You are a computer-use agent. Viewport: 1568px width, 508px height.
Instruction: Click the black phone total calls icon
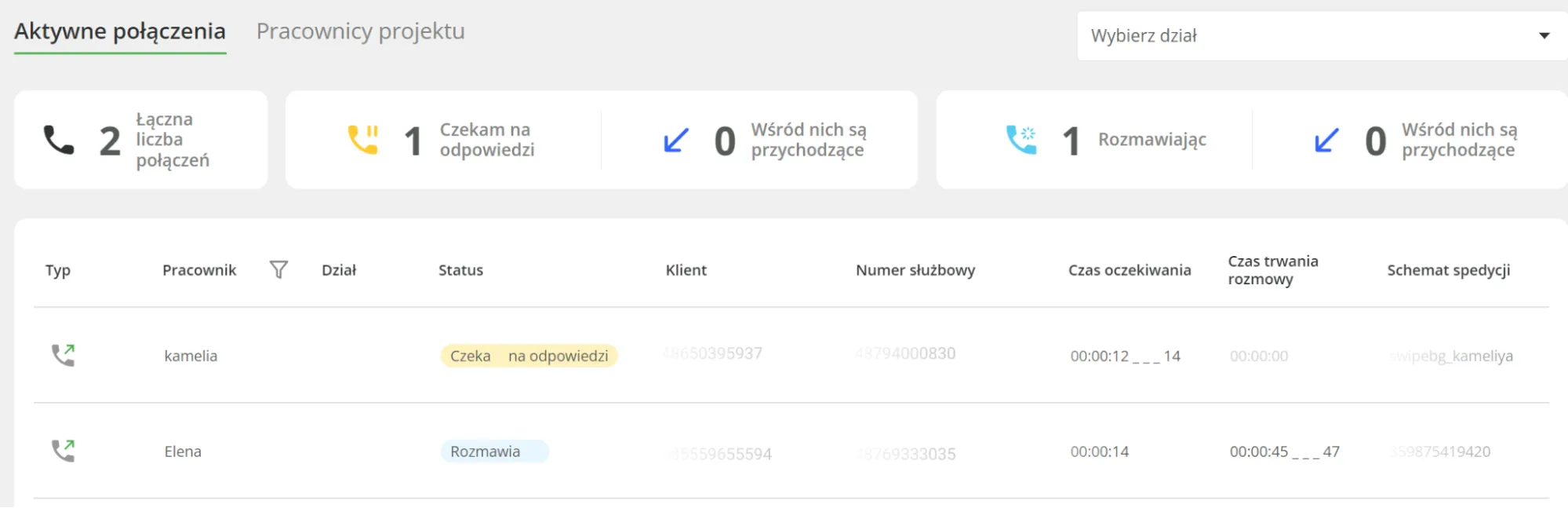click(59, 141)
